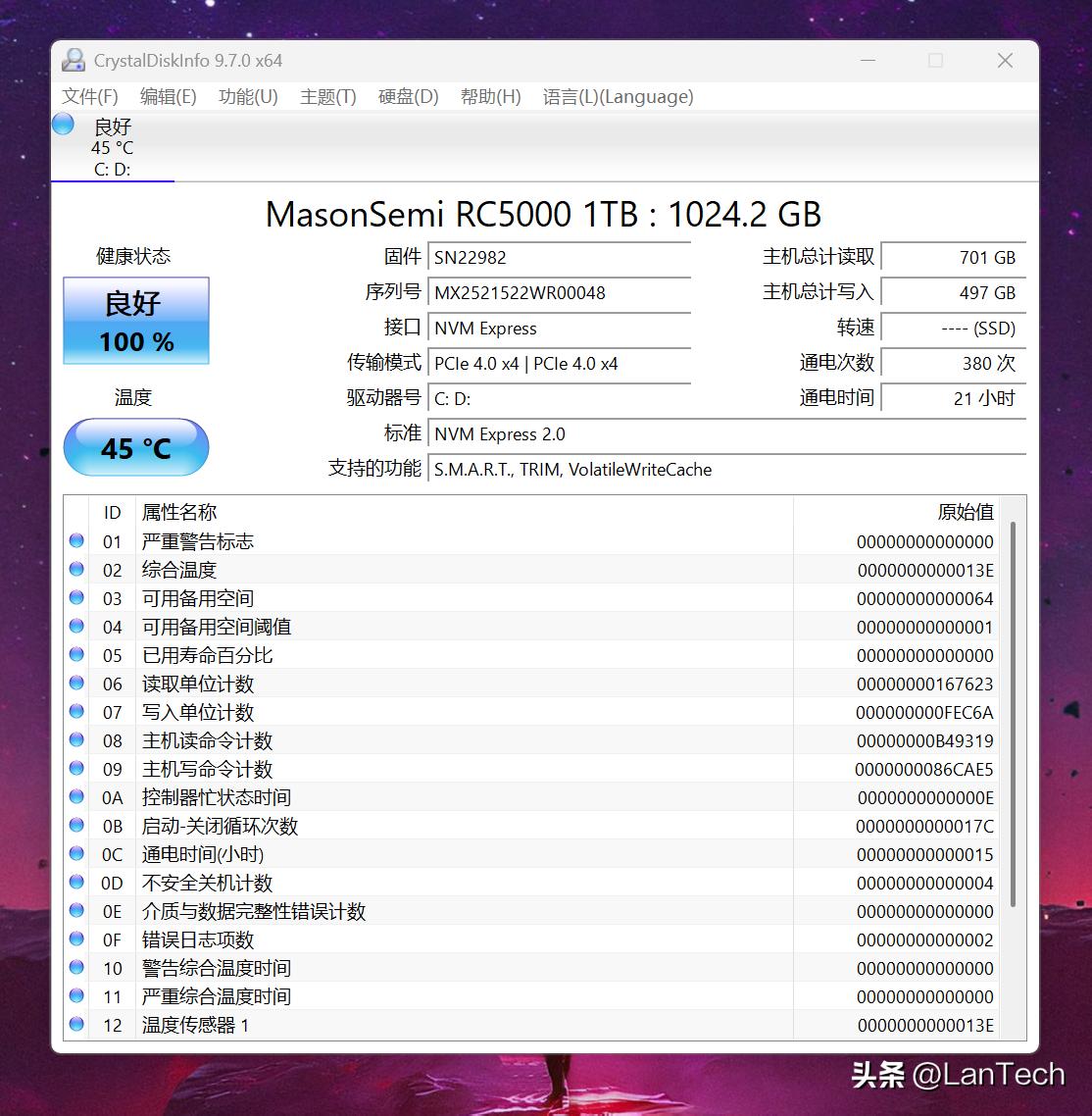This screenshot has height=1116, width=1092.
Task: Click the 属性名称 column header
Action: 464,512
